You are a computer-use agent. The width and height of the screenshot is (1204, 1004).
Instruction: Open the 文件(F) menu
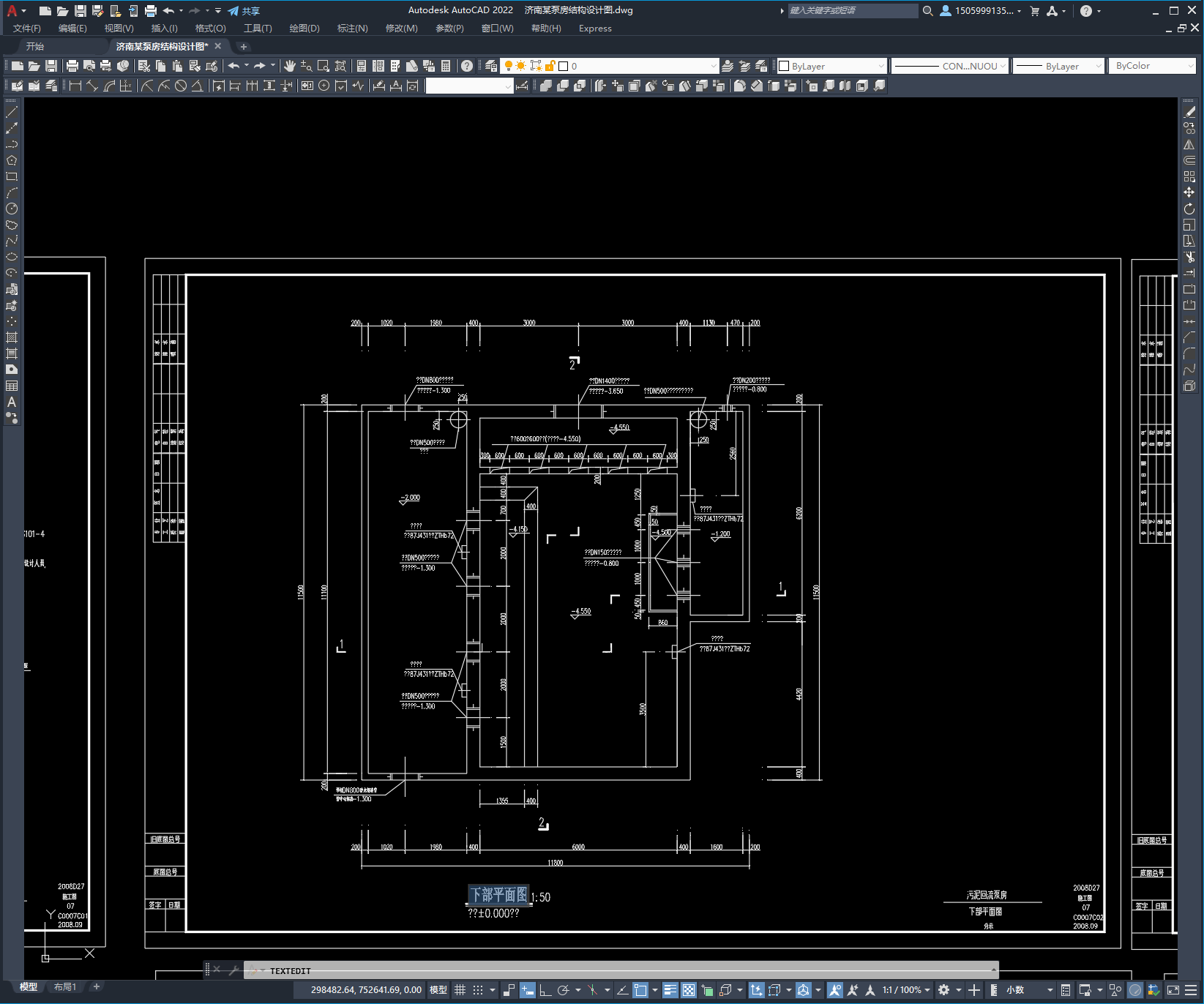[x=27, y=29]
